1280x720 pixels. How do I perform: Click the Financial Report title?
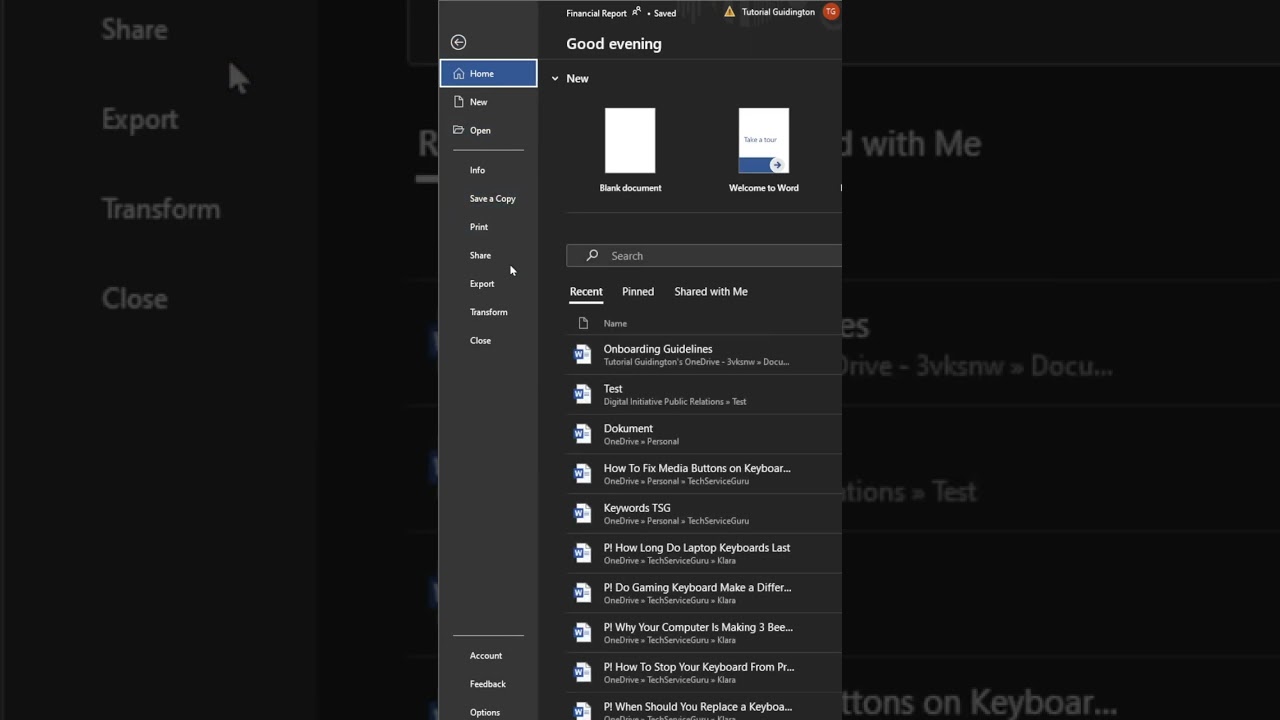[x=596, y=13]
